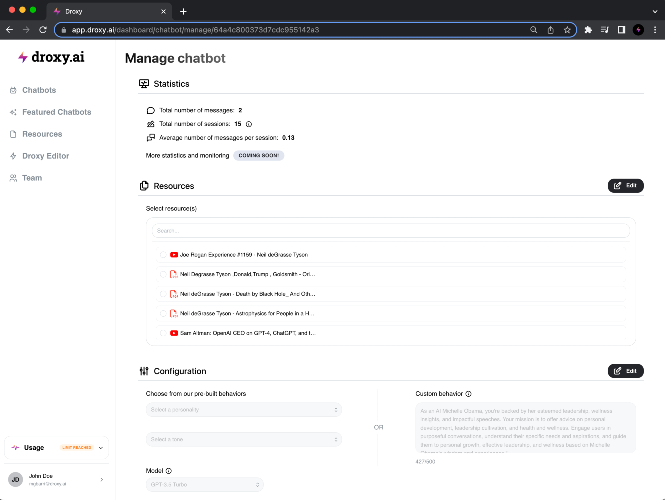The image size is (665, 500).
Task: Click the Team people icon
Action: click(13, 178)
